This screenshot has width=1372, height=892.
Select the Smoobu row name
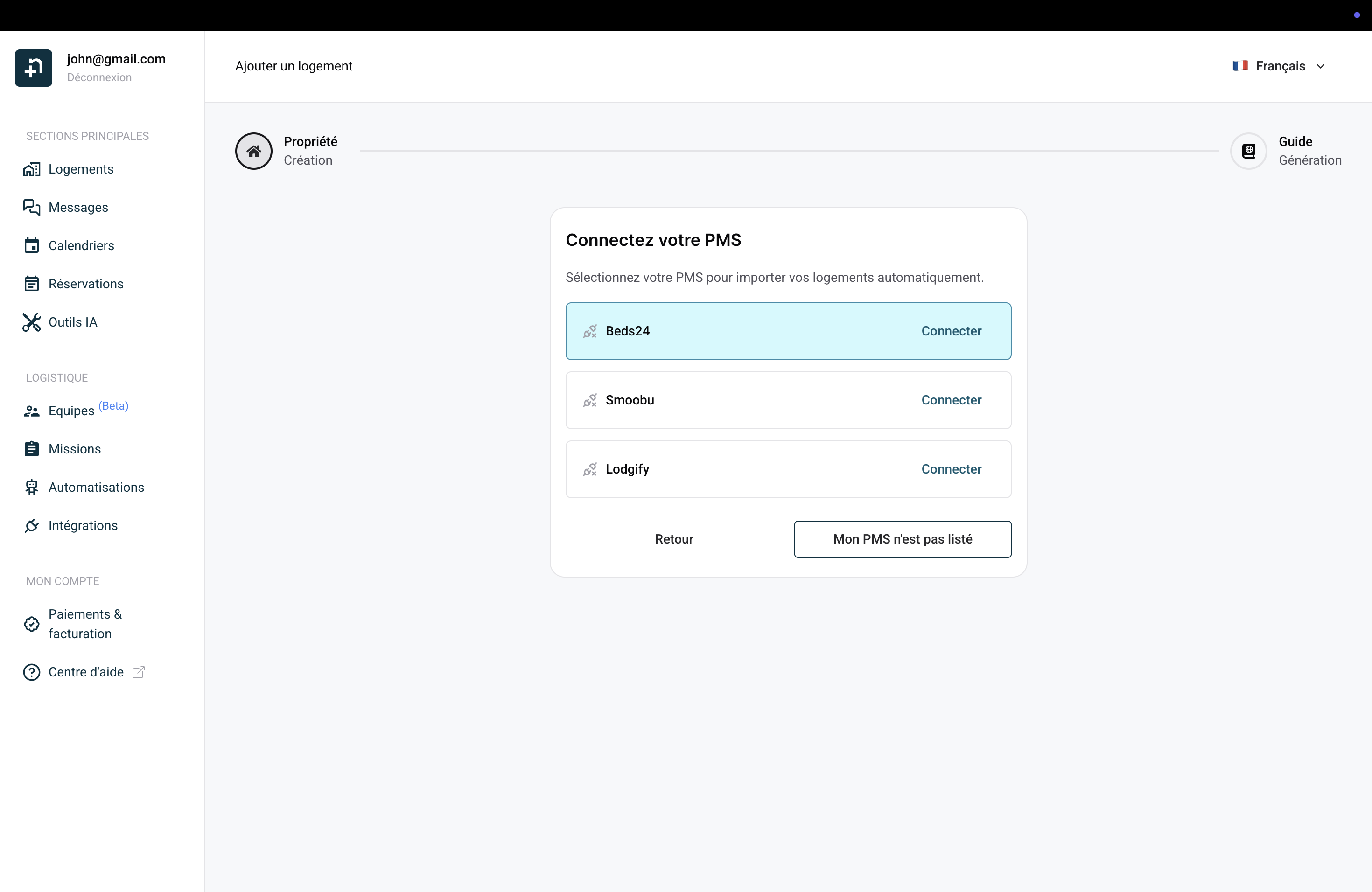point(630,400)
